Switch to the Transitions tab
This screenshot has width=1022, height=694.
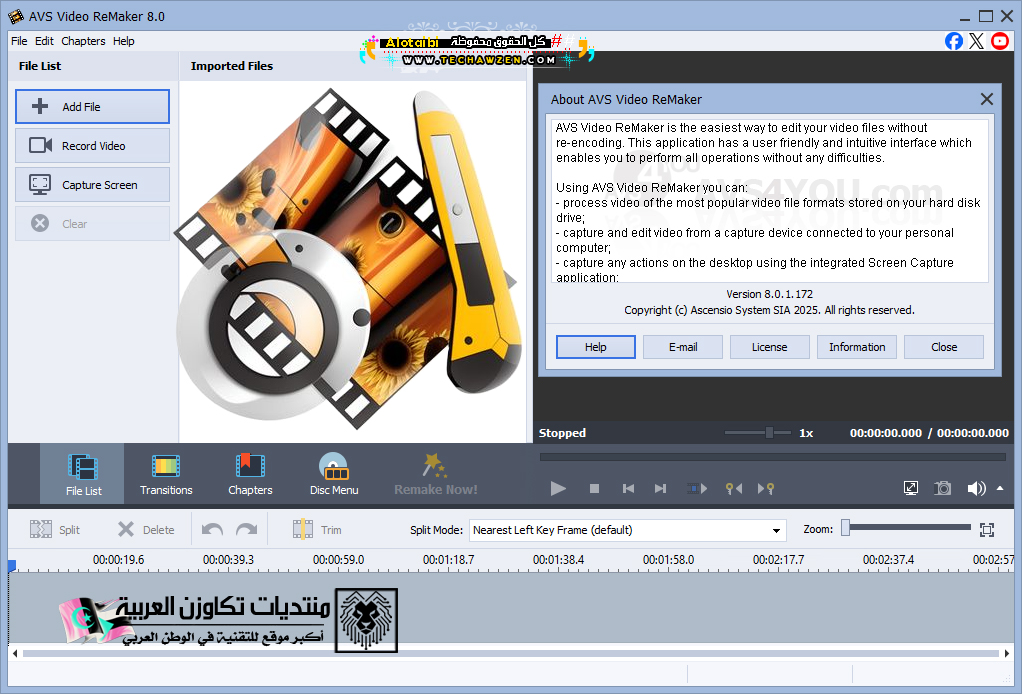(166, 474)
